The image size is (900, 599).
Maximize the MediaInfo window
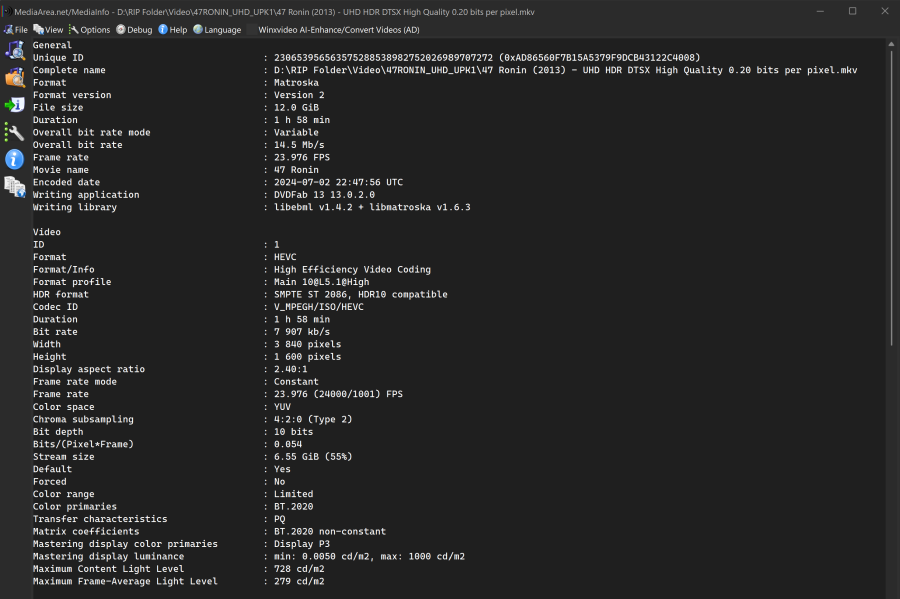[852, 11]
